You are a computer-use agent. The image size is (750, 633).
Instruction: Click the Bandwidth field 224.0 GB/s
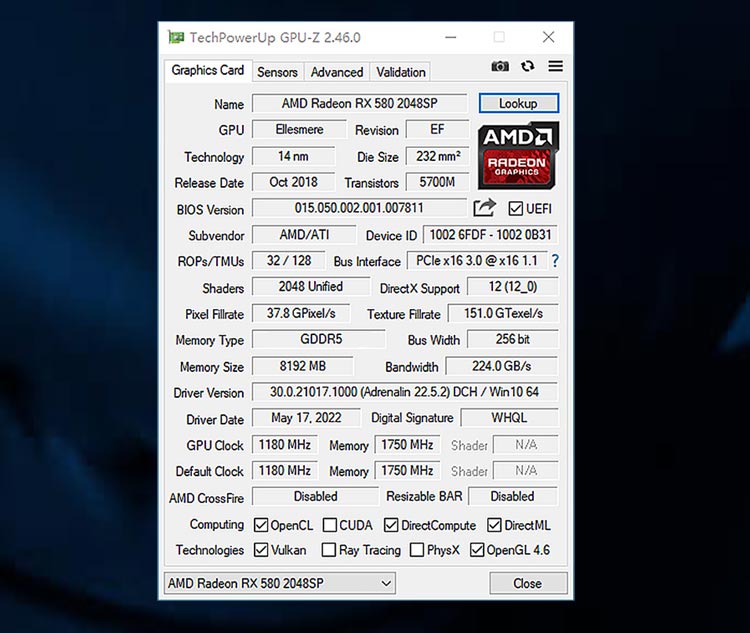tap(502, 366)
